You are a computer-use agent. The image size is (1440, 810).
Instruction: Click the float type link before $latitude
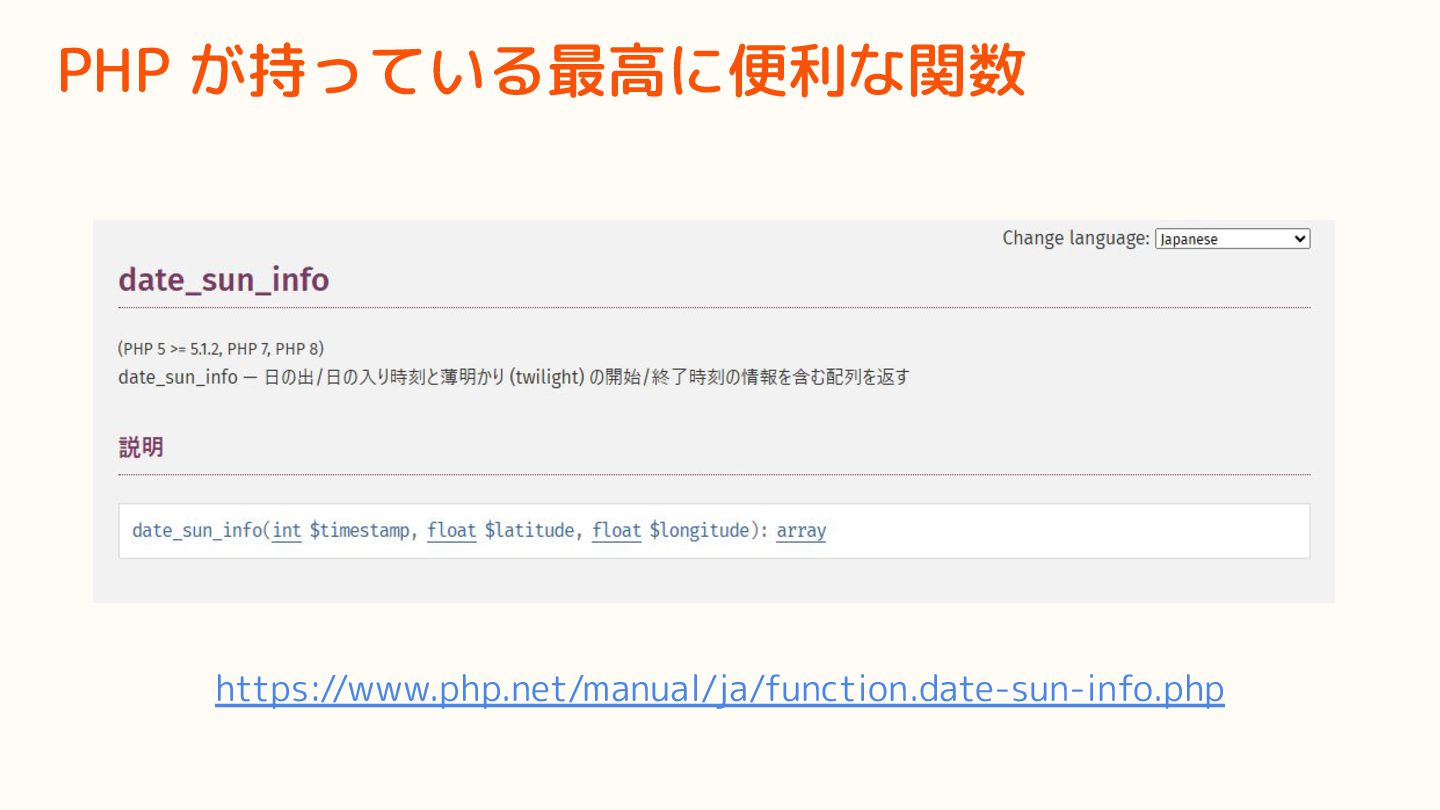point(452,530)
